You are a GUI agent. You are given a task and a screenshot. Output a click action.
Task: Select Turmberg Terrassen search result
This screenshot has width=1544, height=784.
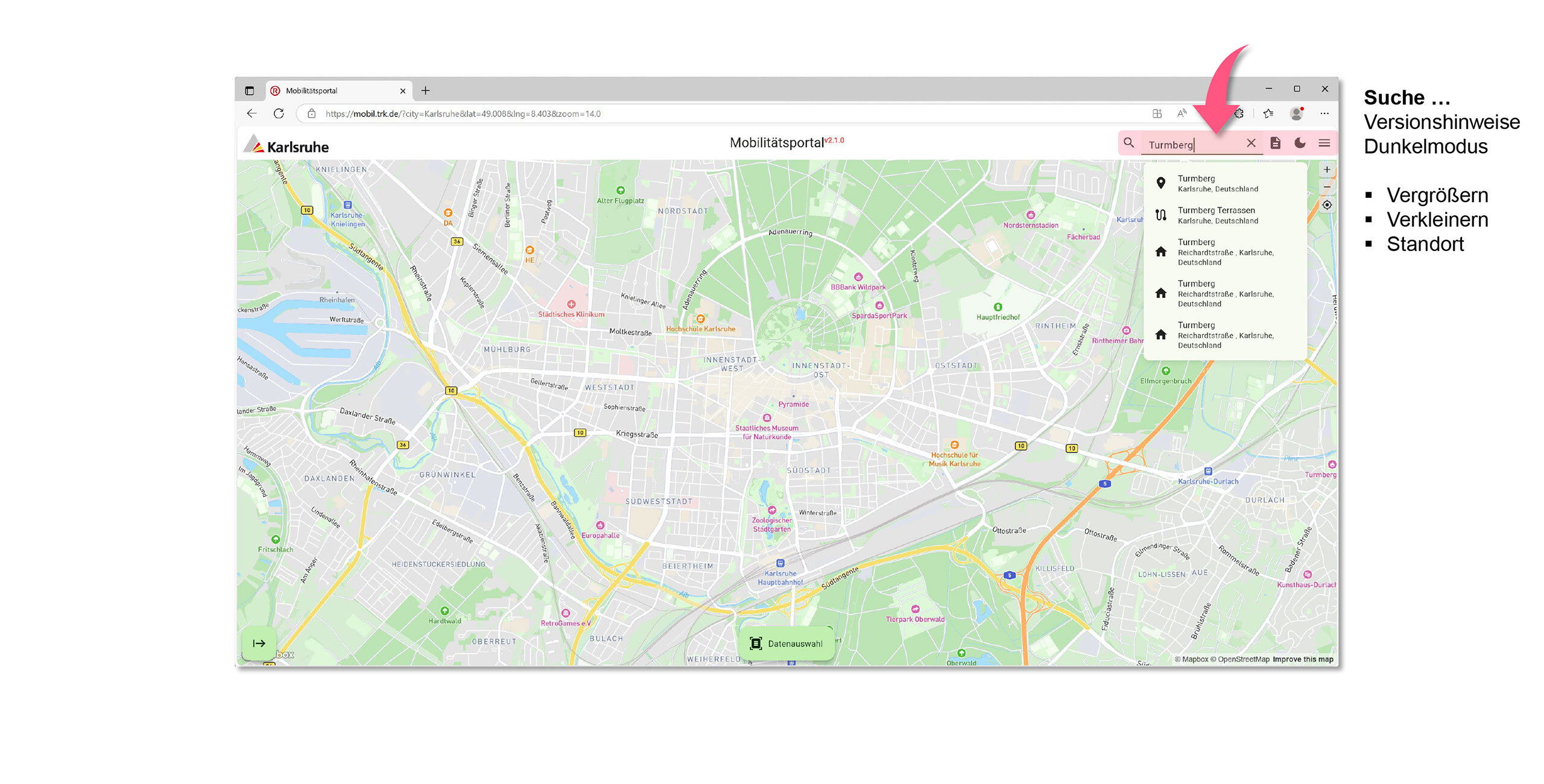point(1217,215)
